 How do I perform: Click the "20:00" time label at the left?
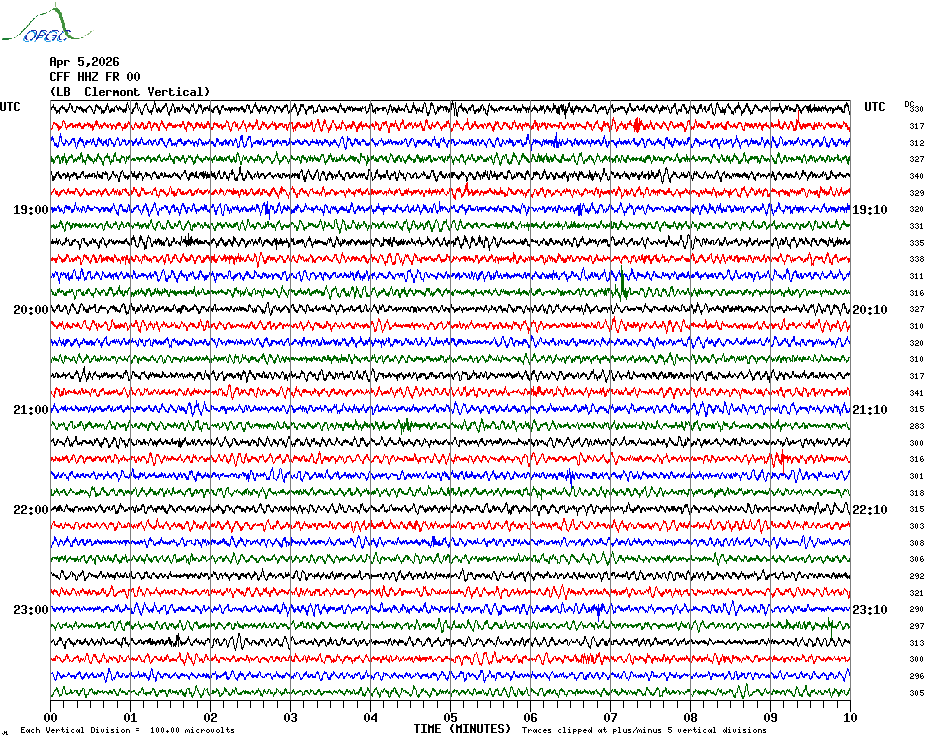pyautogui.click(x=30, y=310)
